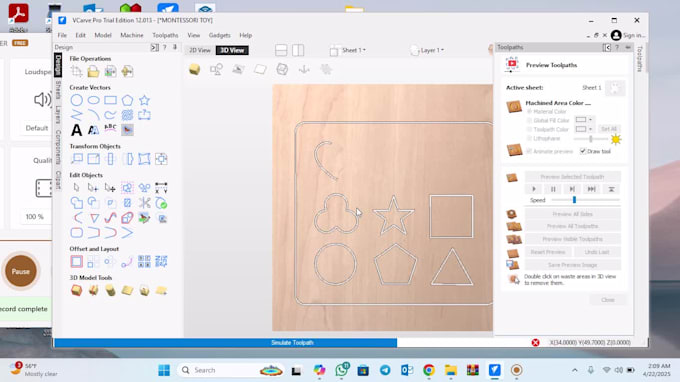680x382 pixels.
Task: Select the Draw Circle tool
Action: [x=77, y=100]
